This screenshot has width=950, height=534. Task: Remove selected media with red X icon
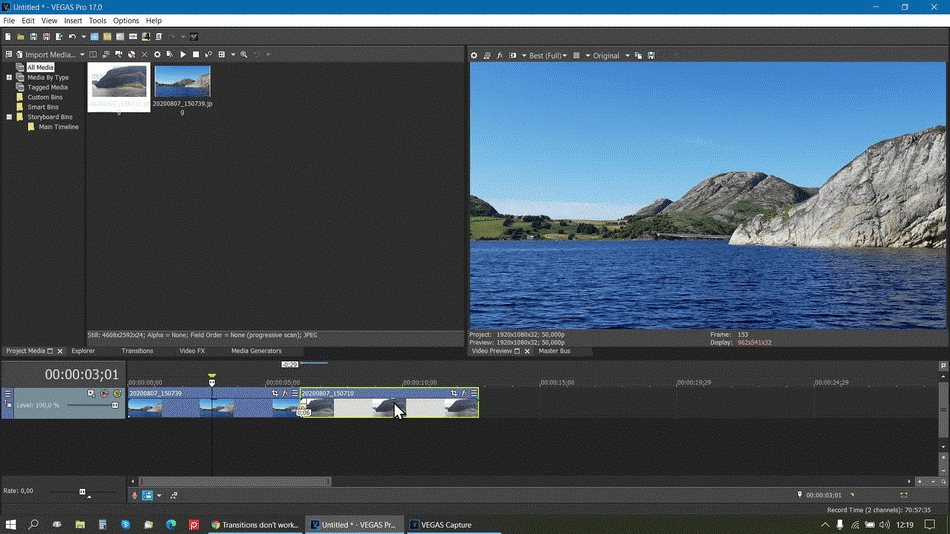(x=144, y=55)
